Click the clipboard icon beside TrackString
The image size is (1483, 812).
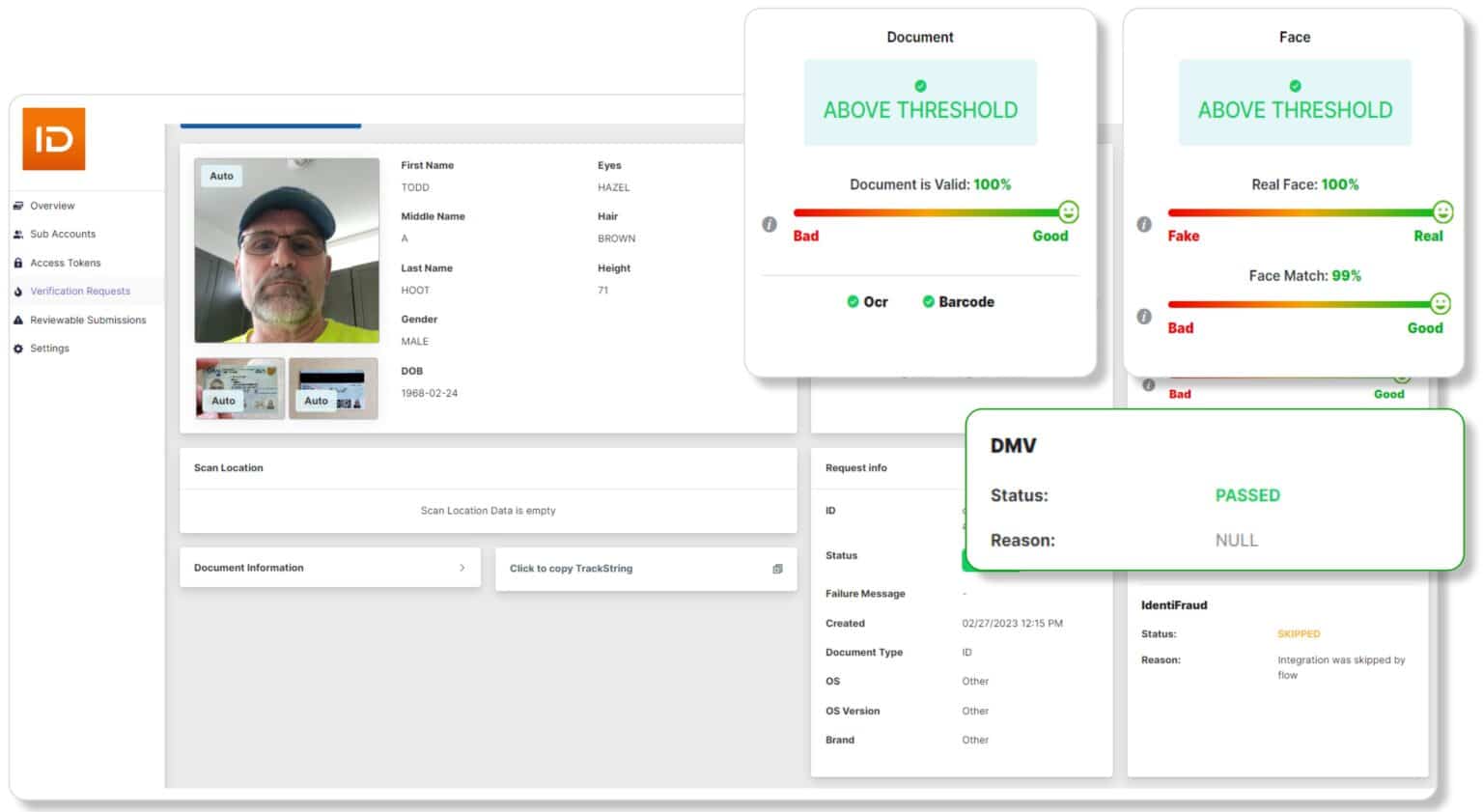click(x=776, y=569)
